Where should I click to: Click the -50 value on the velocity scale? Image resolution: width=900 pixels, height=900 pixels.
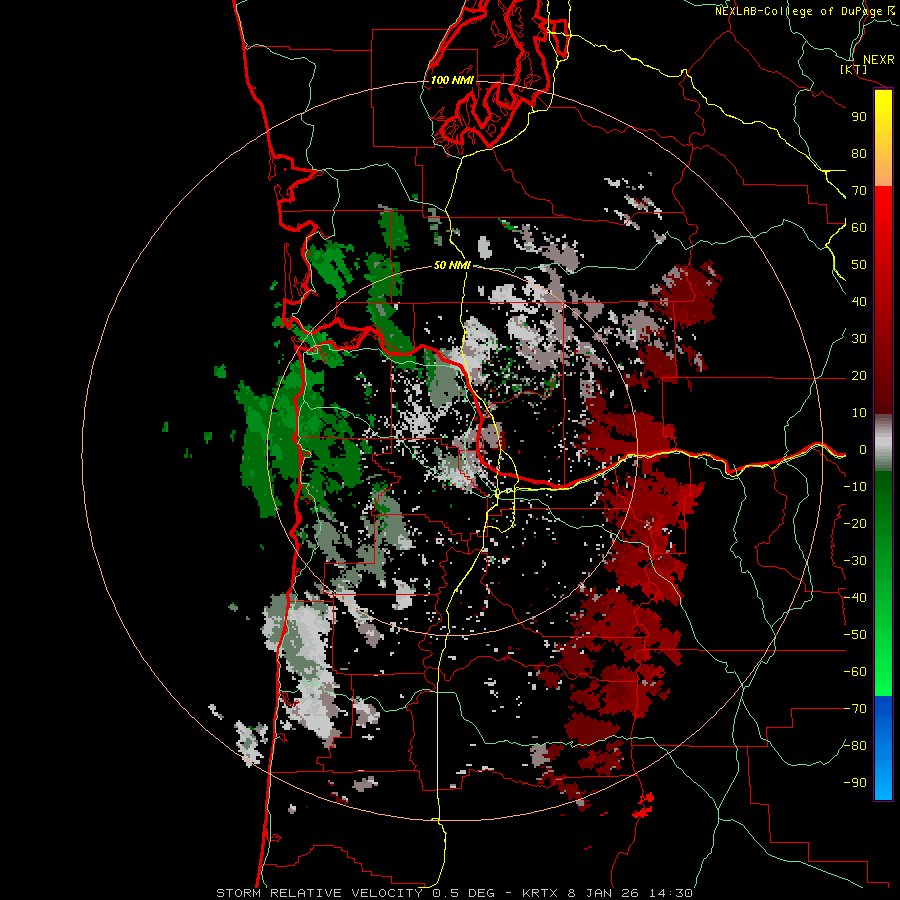point(855,635)
